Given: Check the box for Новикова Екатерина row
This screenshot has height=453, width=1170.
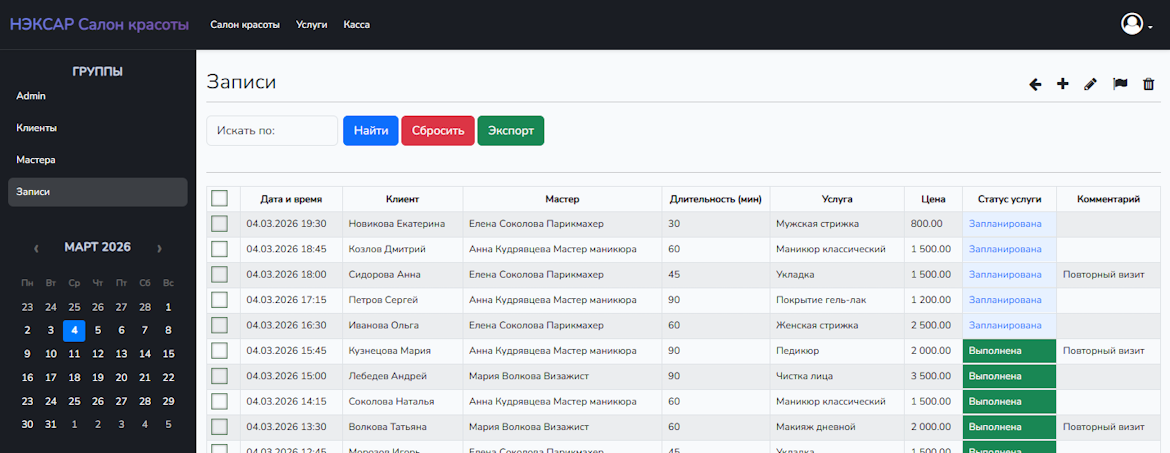Looking at the screenshot, I should (220, 224).
